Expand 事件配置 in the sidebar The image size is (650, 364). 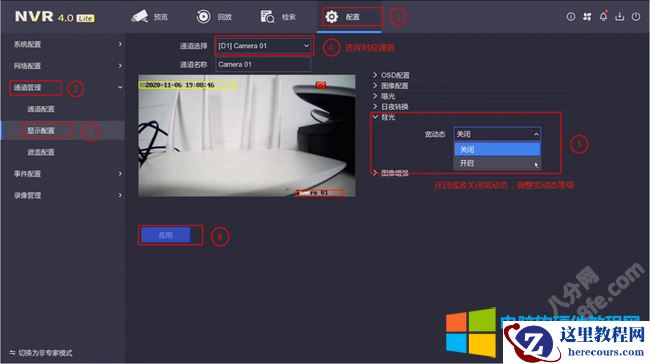tap(62, 174)
